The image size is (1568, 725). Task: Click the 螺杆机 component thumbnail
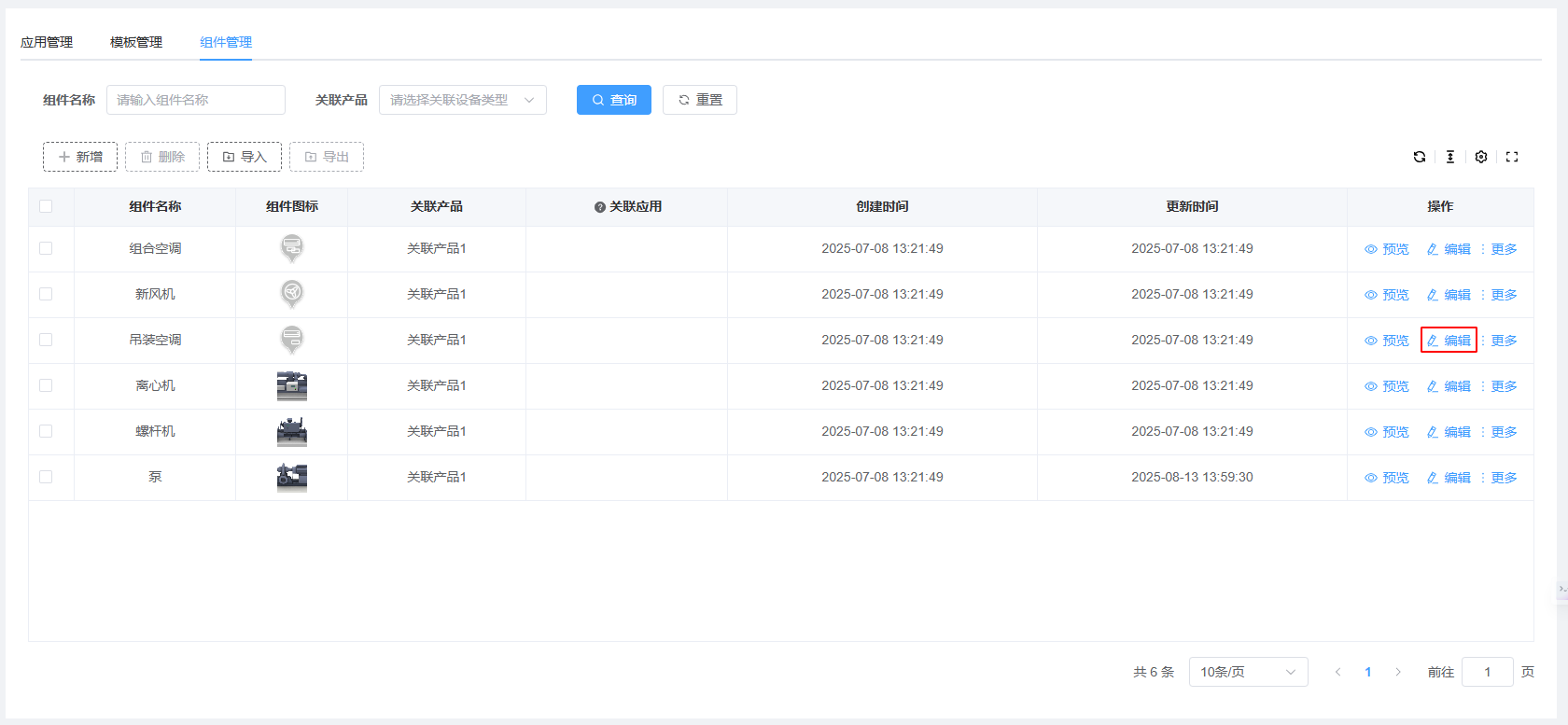292,431
